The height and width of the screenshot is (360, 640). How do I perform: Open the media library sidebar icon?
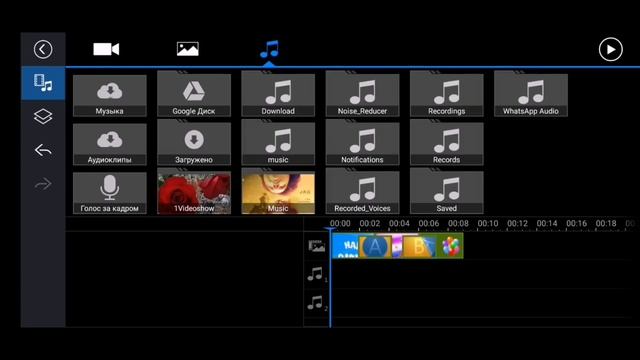pos(43,83)
